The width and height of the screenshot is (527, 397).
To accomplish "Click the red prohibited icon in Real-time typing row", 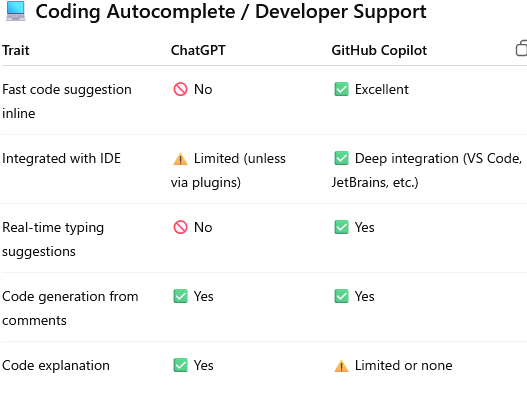I will (180, 227).
